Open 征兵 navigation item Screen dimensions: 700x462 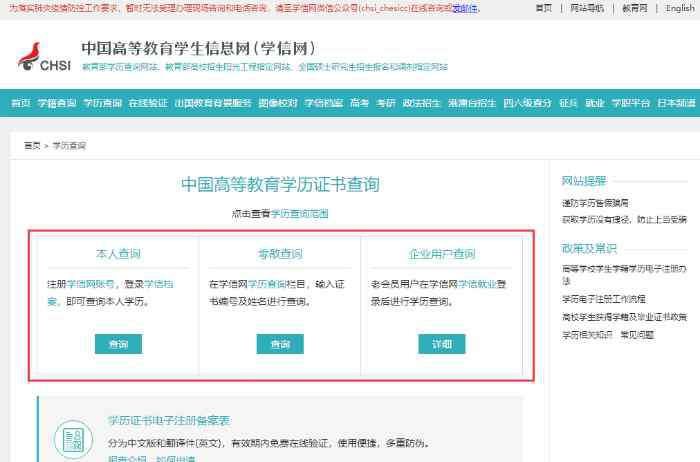point(568,103)
